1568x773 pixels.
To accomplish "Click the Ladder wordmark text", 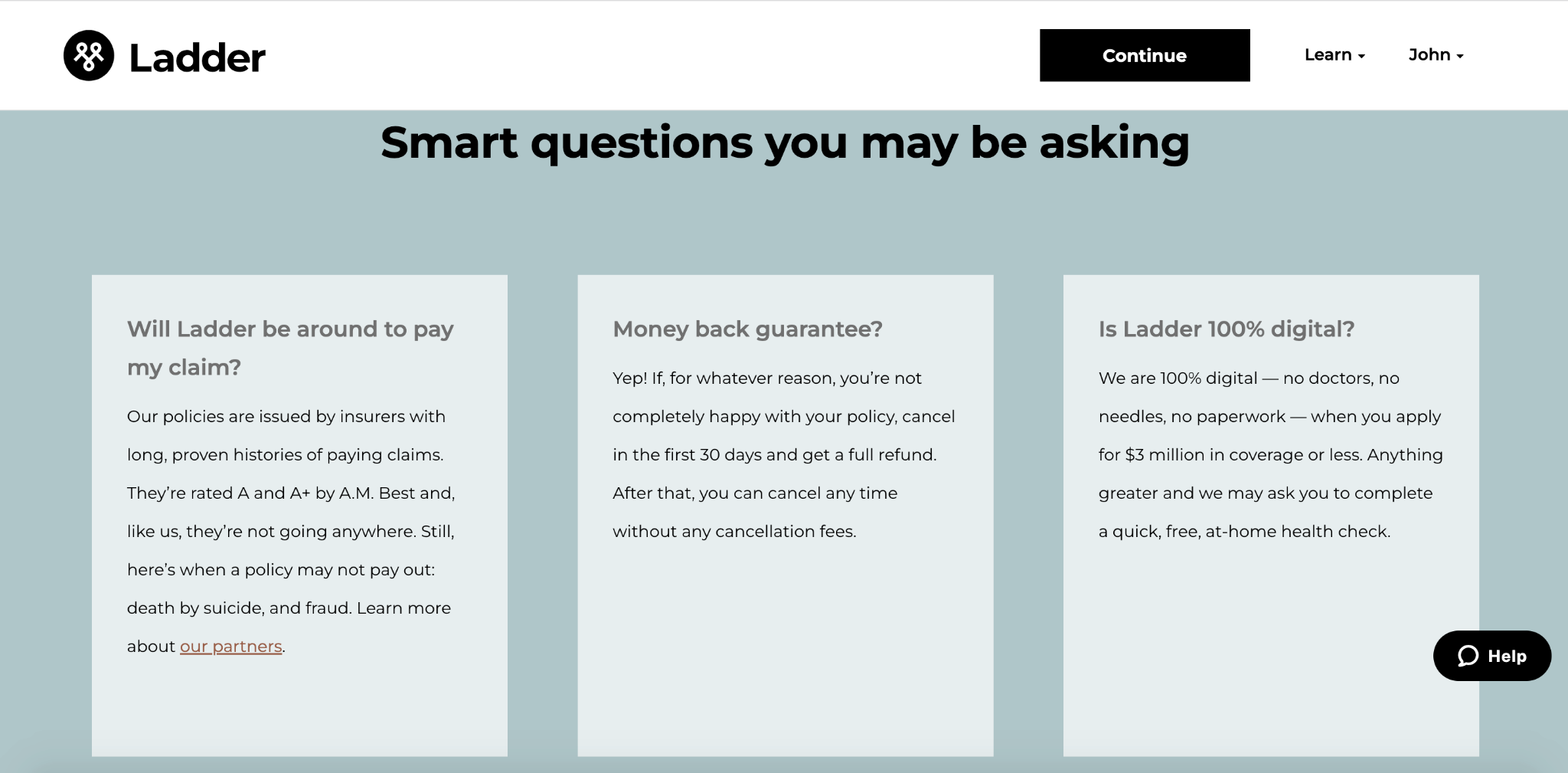I will coord(198,58).
